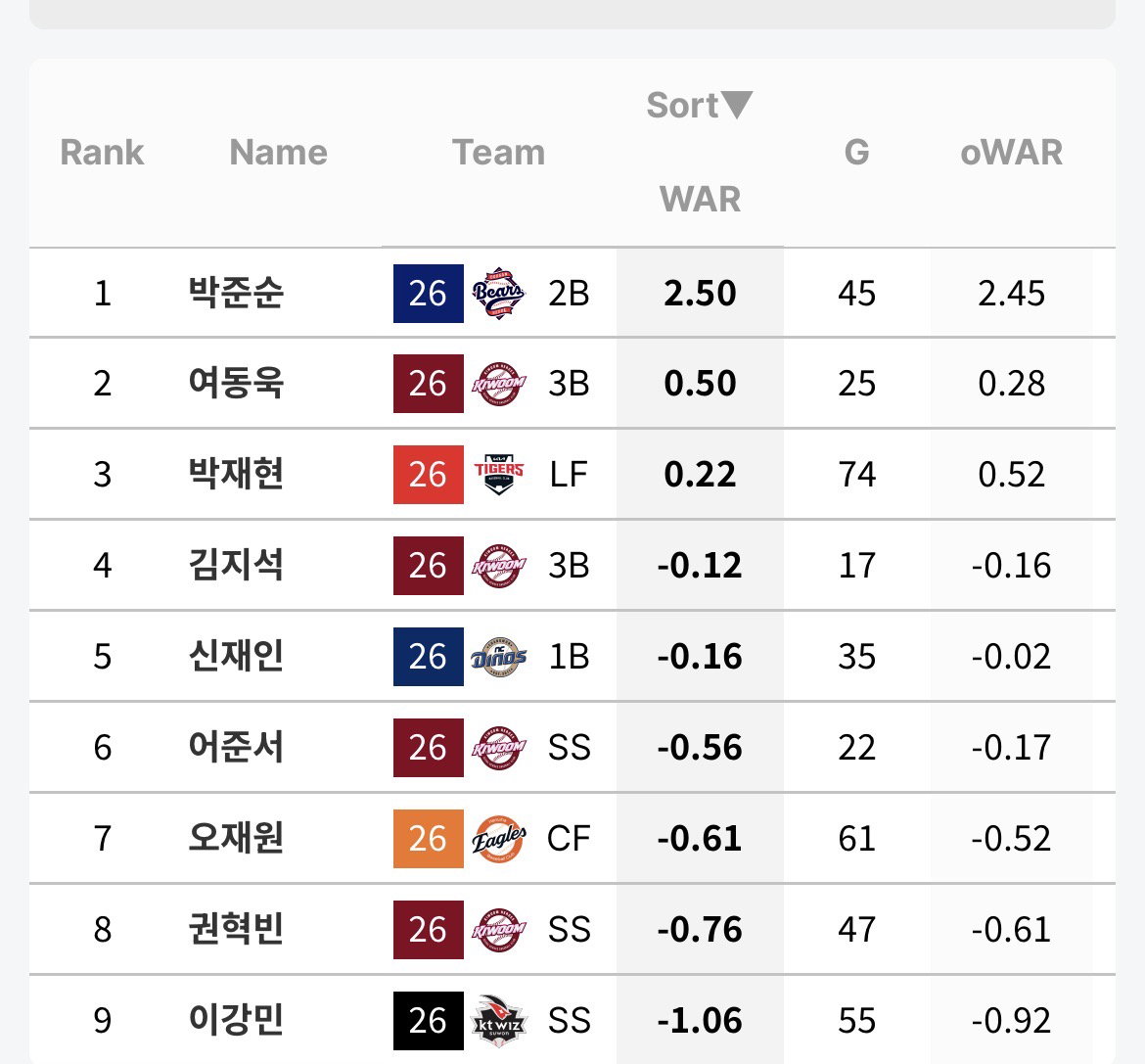Viewport: 1145px width, 1064px height.
Task: Toggle the Sort descending arrow above WAR
Action: [x=736, y=105]
